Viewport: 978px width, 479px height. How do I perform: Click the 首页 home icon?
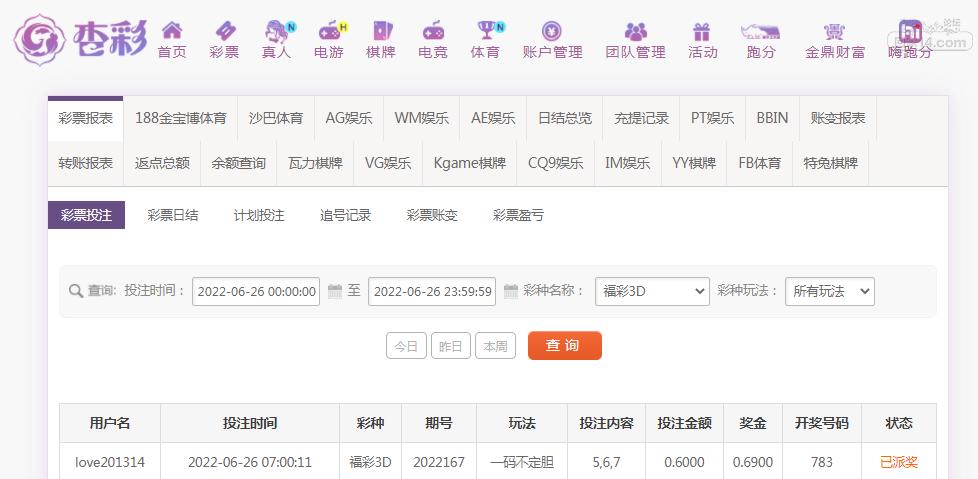[x=172, y=32]
